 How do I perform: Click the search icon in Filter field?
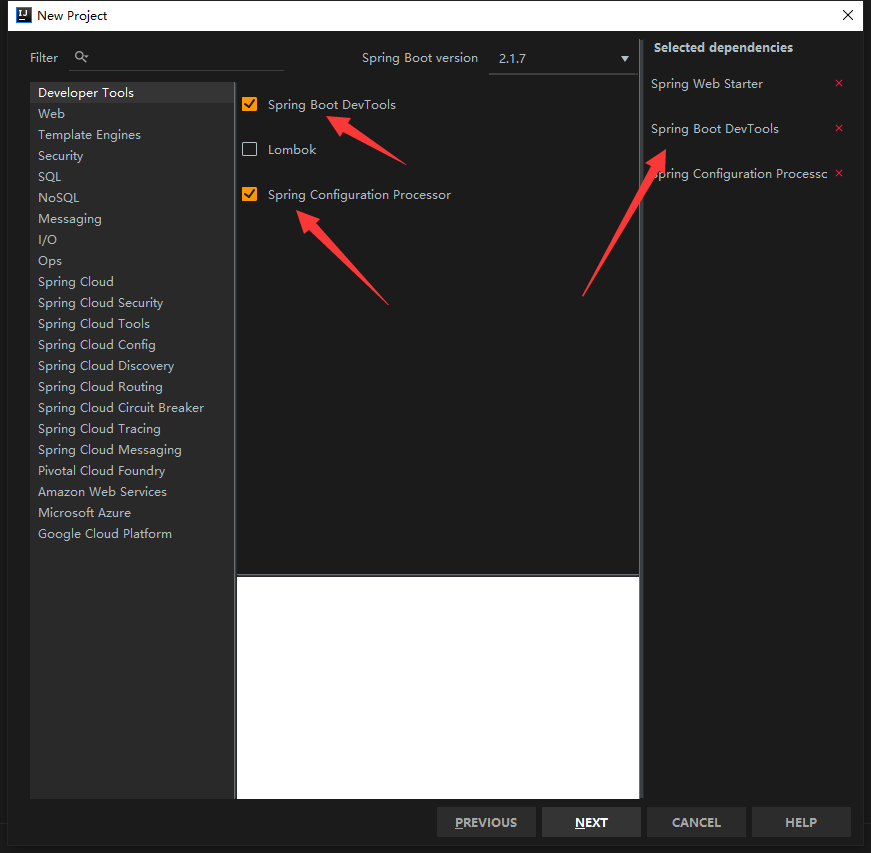[x=81, y=57]
